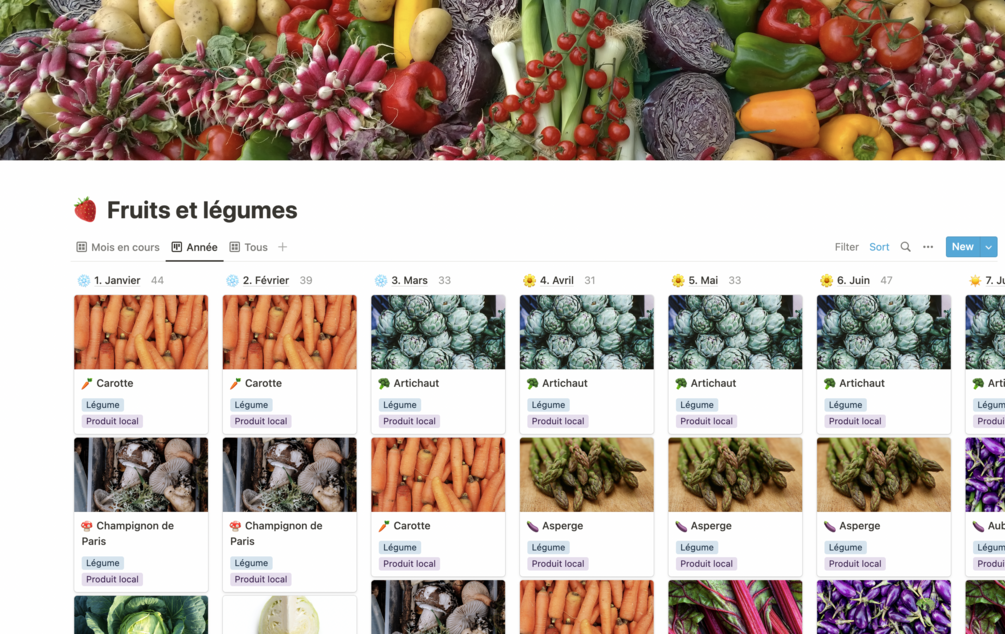Click Produit local tag on Avril Asperge card

pyautogui.click(x=558, y=563)
